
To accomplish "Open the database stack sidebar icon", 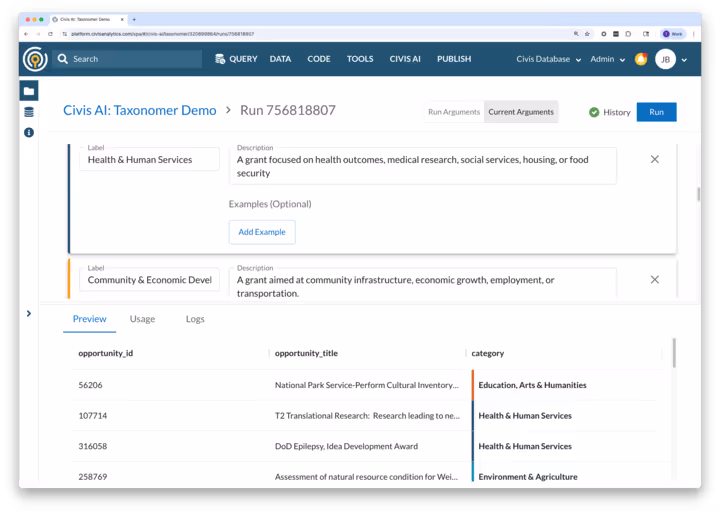I will tap(29, 112).
